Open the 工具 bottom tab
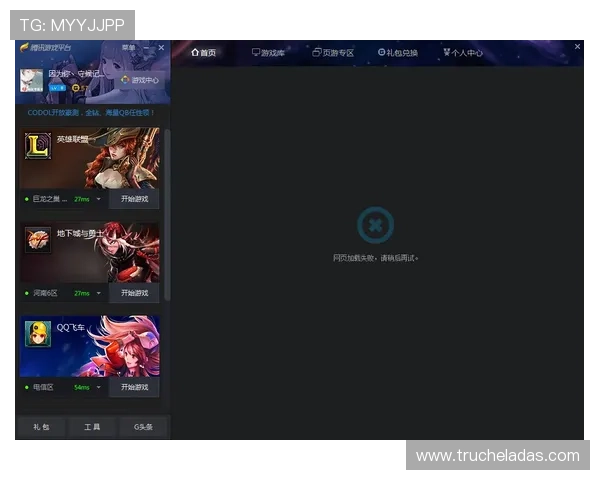 92,427
